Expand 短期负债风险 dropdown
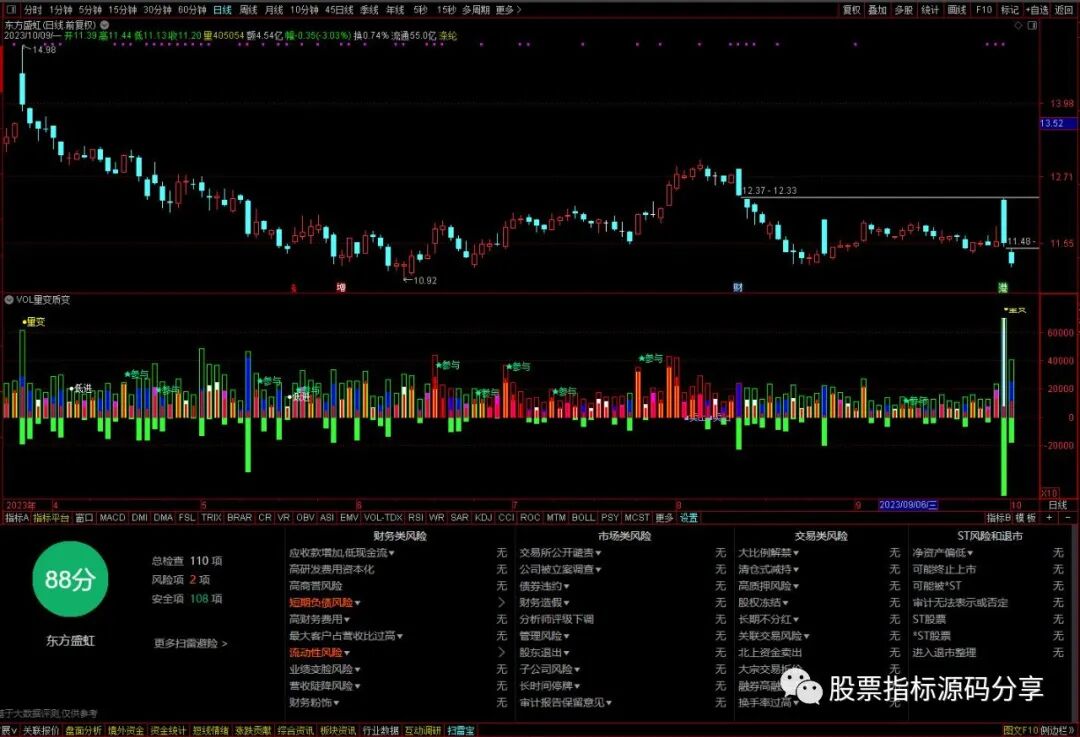This screenshot has width=1080, height=737. pyautogui.click(x=324, y=603)
